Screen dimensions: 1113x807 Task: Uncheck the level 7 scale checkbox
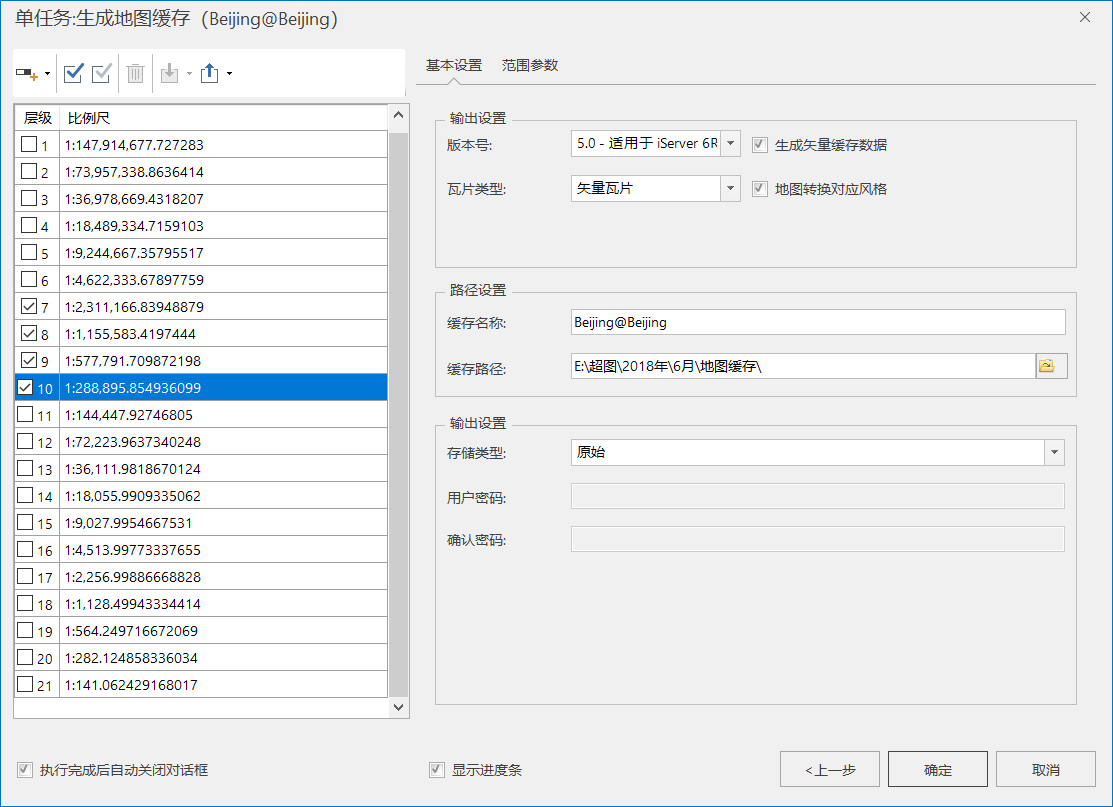coord(27,307)
